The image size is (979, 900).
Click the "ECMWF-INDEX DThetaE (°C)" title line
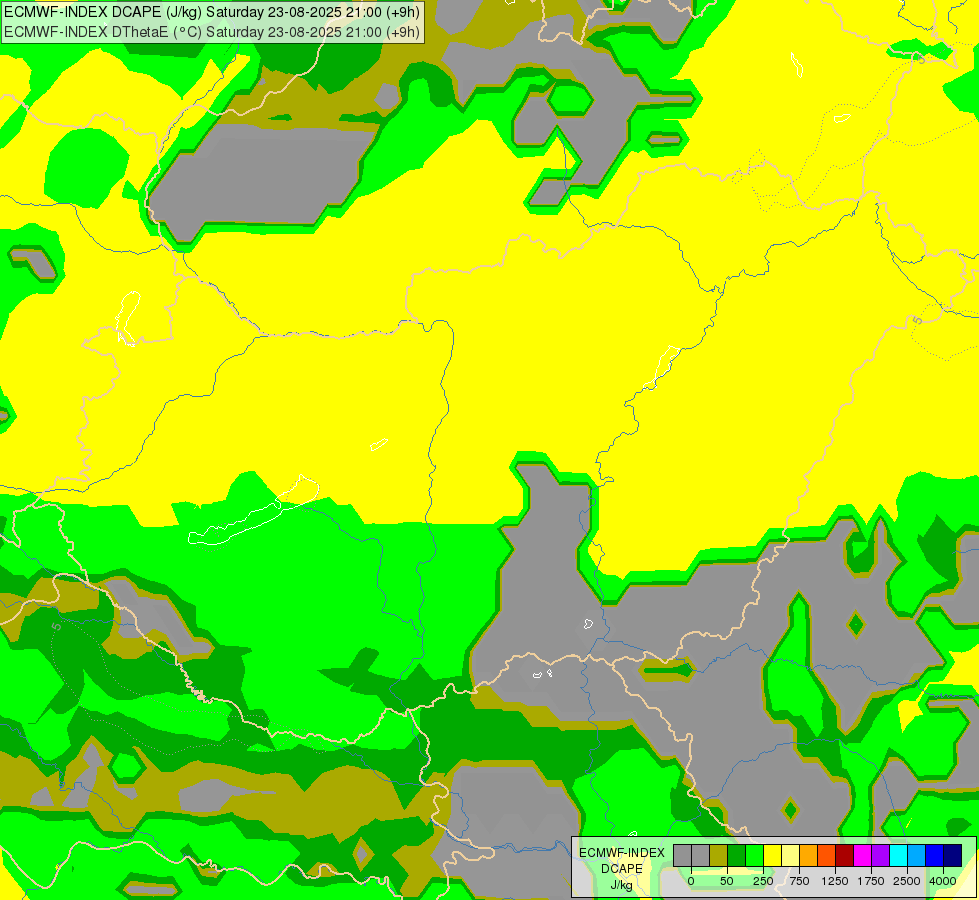(x=212, y=32)
